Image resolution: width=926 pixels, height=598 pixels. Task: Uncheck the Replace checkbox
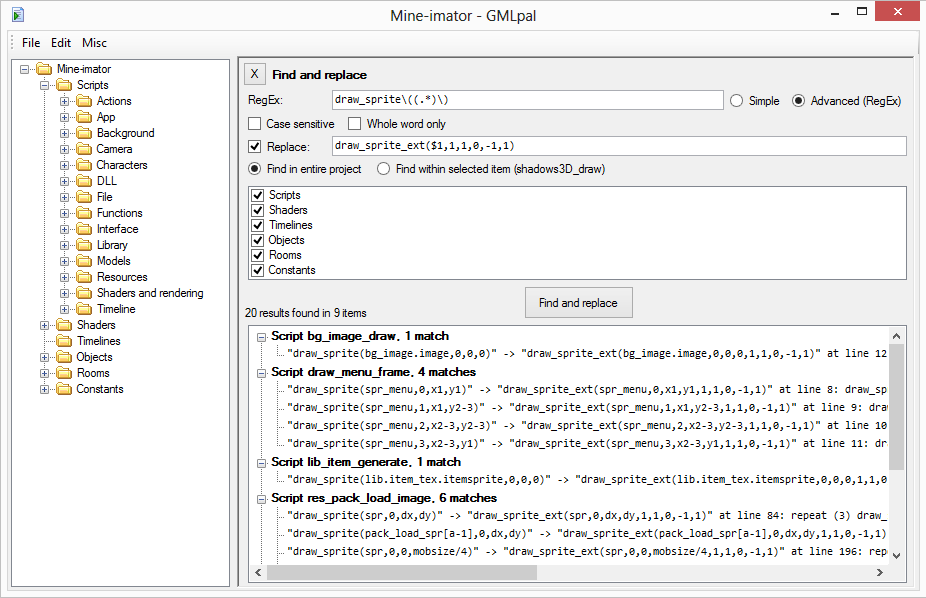click(x=255, y=146)
